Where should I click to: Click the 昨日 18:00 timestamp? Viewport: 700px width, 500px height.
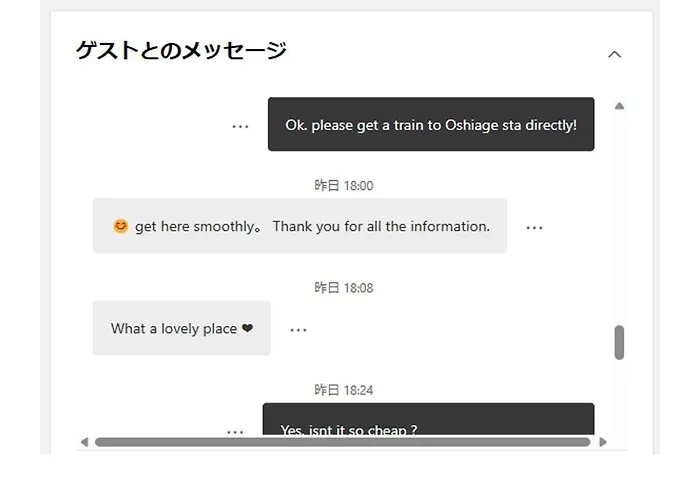pos(343,185)
